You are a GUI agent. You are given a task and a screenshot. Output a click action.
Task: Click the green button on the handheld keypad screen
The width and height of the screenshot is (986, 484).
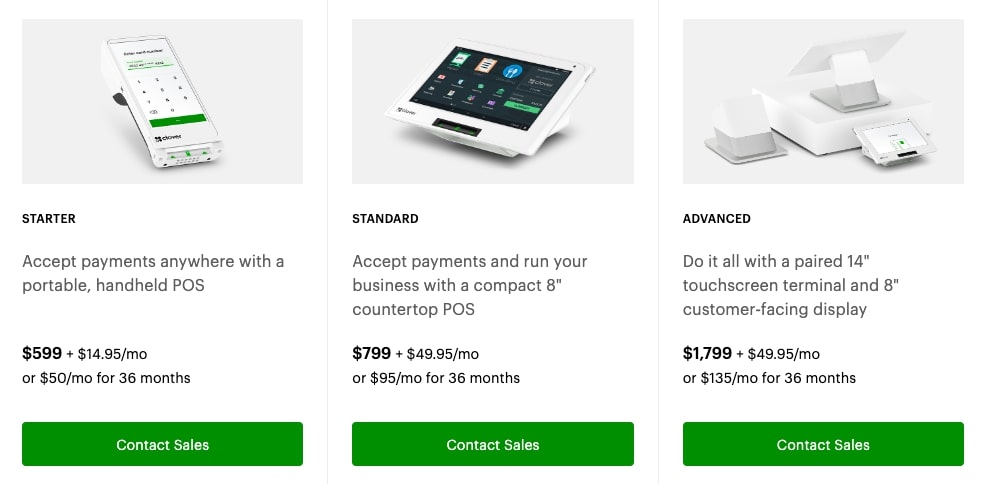pos(178,119)
